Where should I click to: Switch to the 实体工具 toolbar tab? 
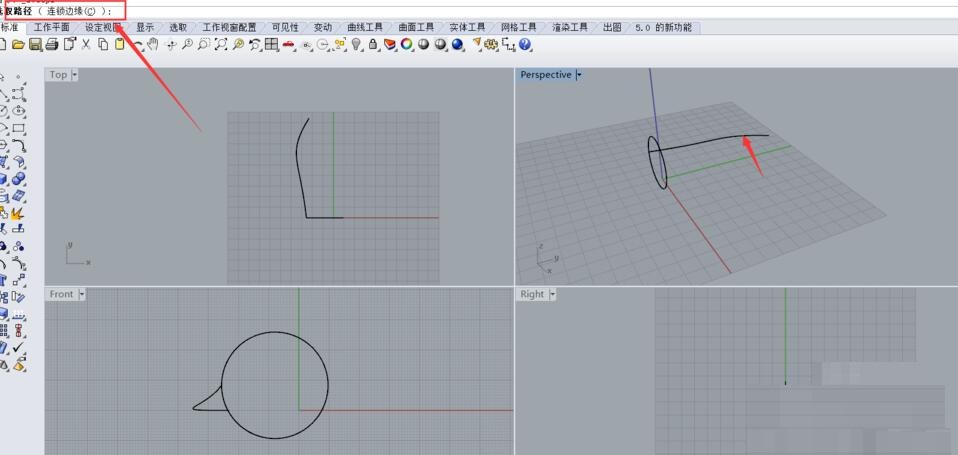click(467, 28)
